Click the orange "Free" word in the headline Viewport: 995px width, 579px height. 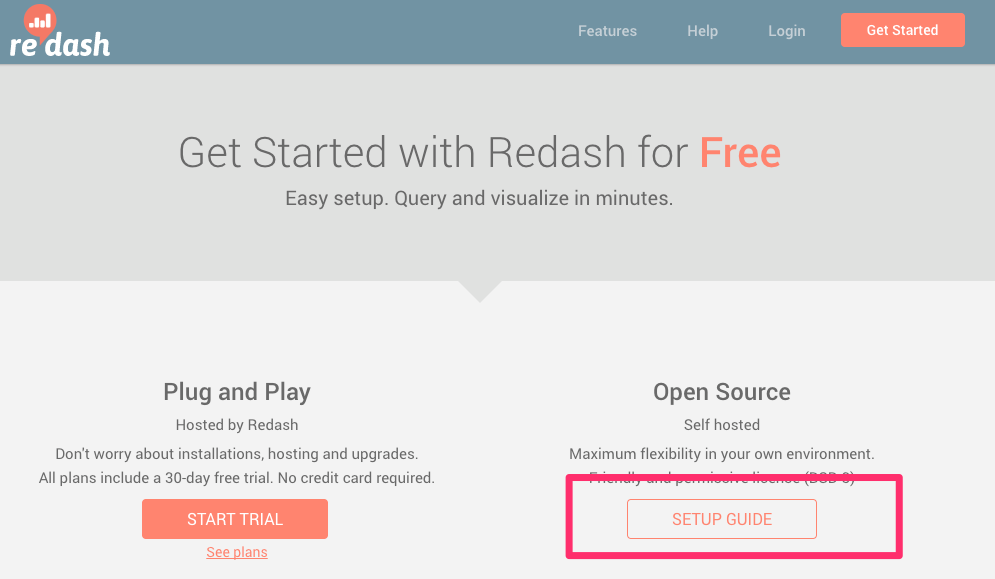[740, 153]
